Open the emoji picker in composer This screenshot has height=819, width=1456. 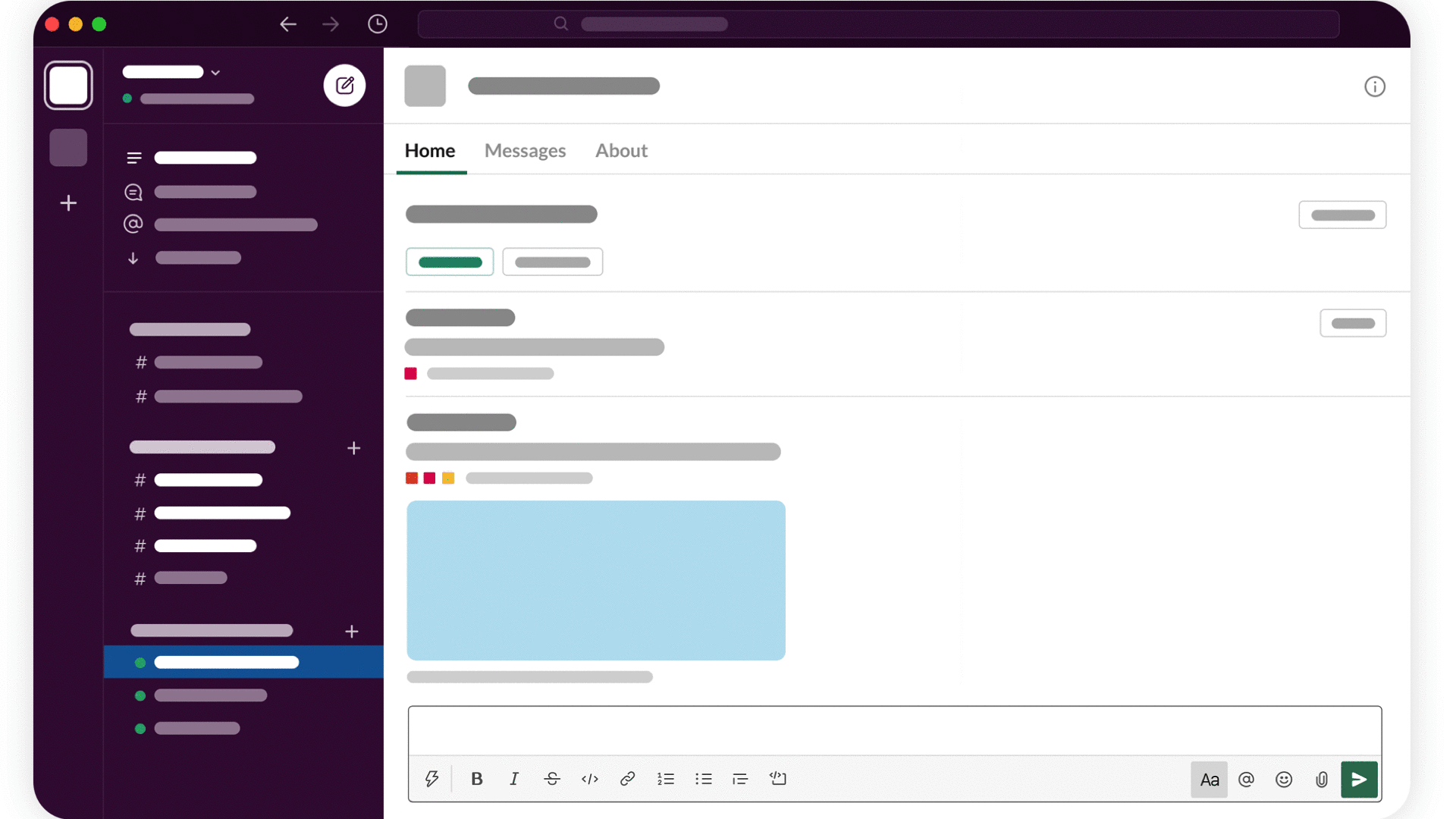(1283, 780)
